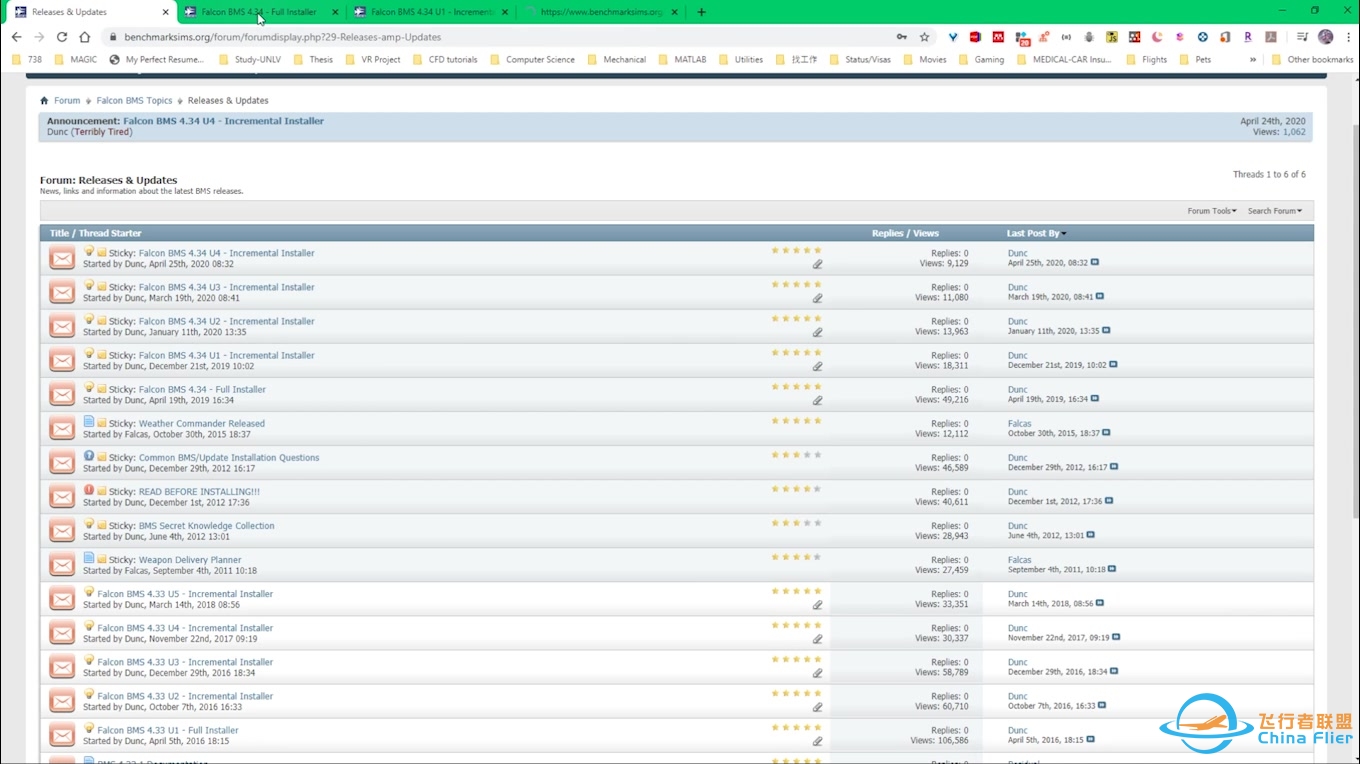Click the browser reload button

(x=62, y=37)
